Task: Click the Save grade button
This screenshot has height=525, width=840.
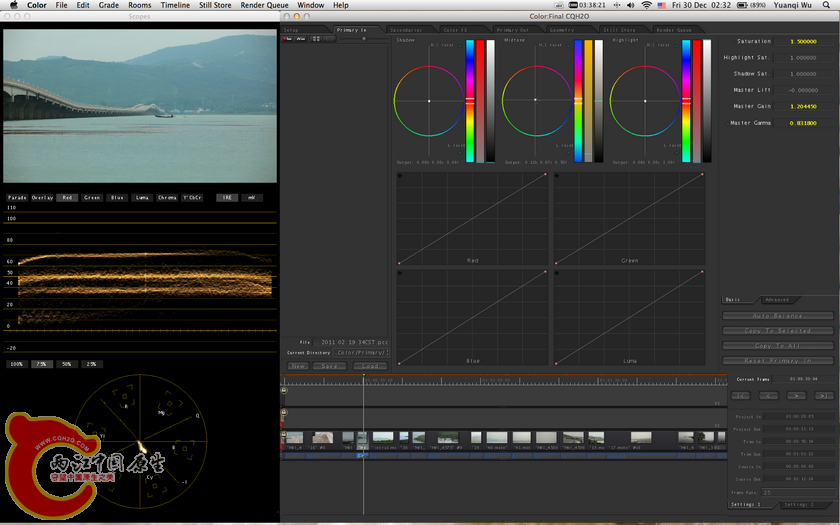Action: point(329,366)
